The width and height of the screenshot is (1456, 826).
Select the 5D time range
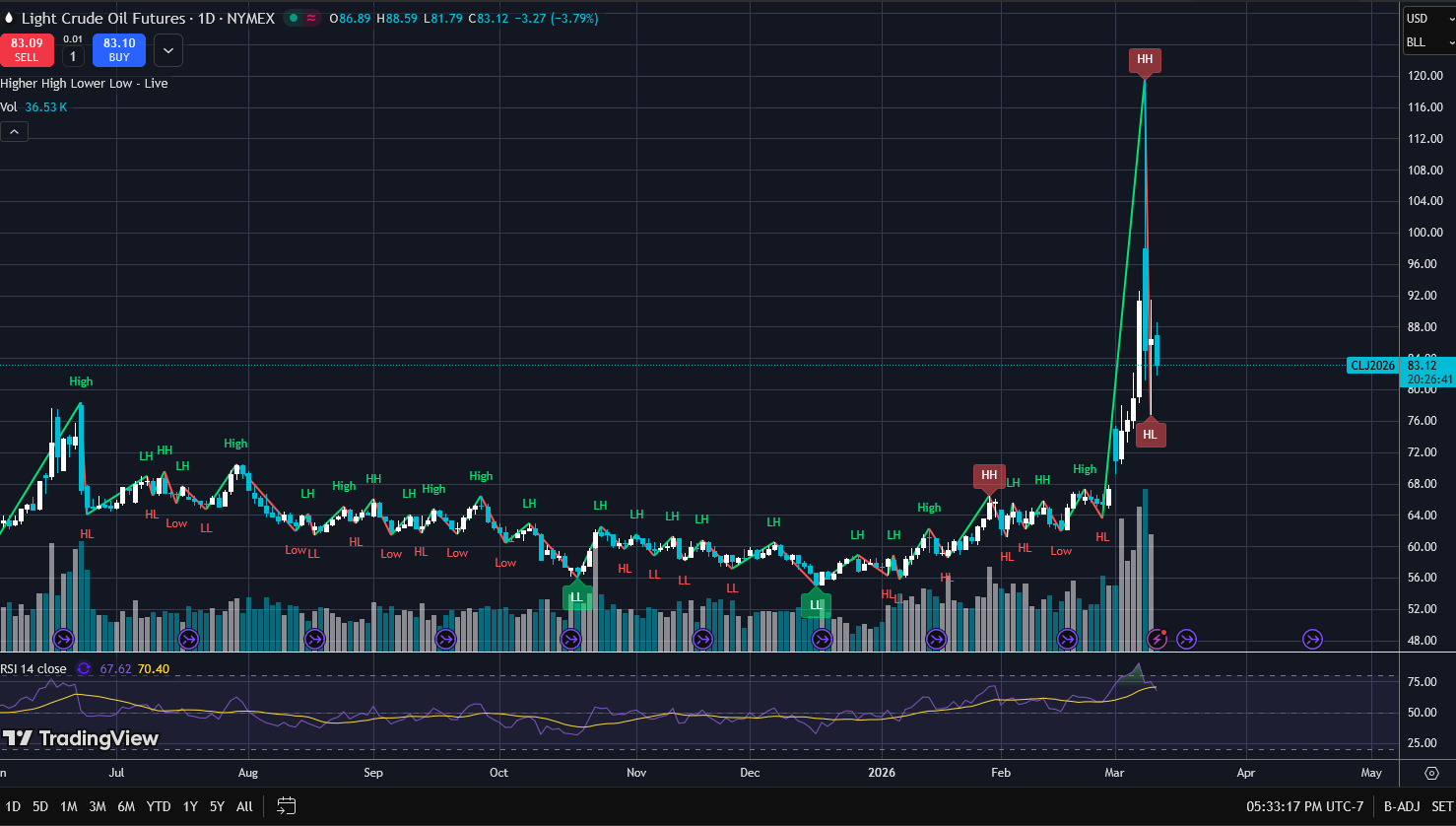click(x=40, y=806)
